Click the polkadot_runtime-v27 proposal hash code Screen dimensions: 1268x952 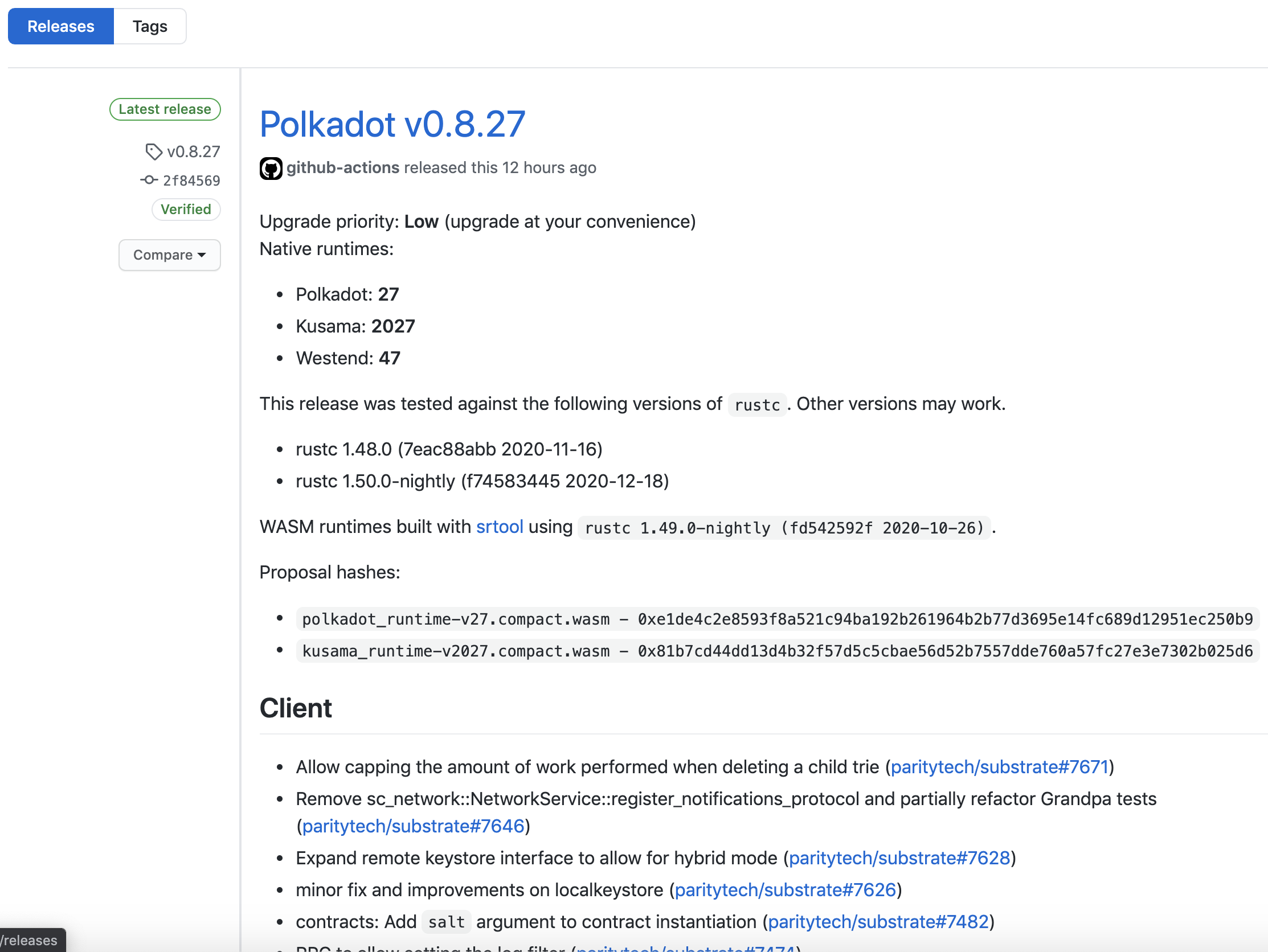777,619
